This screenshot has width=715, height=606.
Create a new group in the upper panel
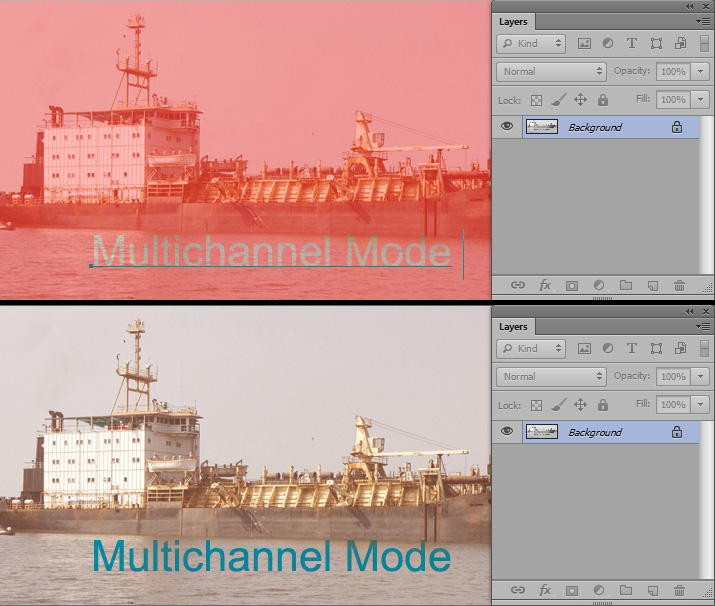coord(626,285)
